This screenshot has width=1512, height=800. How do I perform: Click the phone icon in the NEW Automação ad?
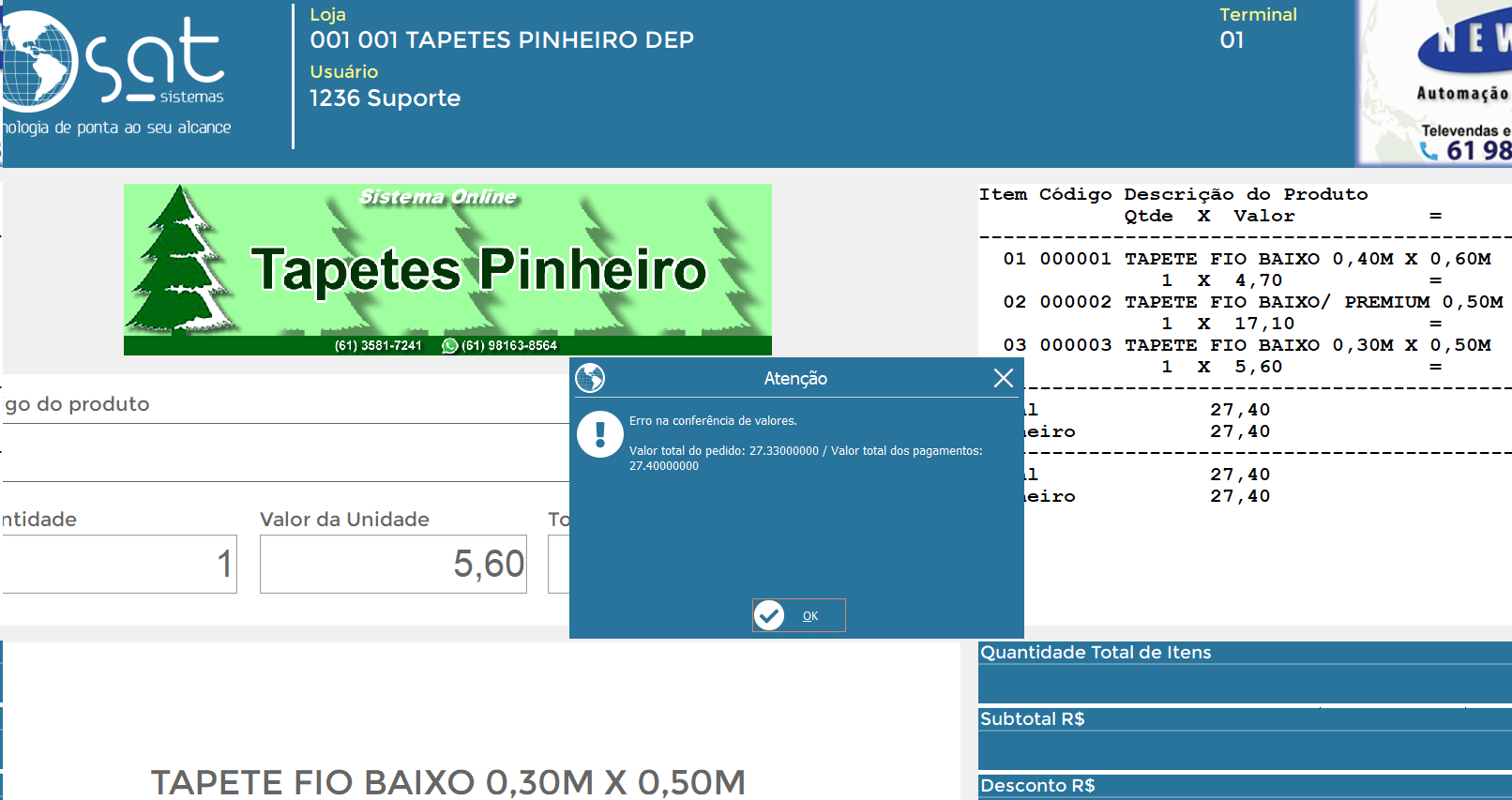click(x=1429, y=151)
